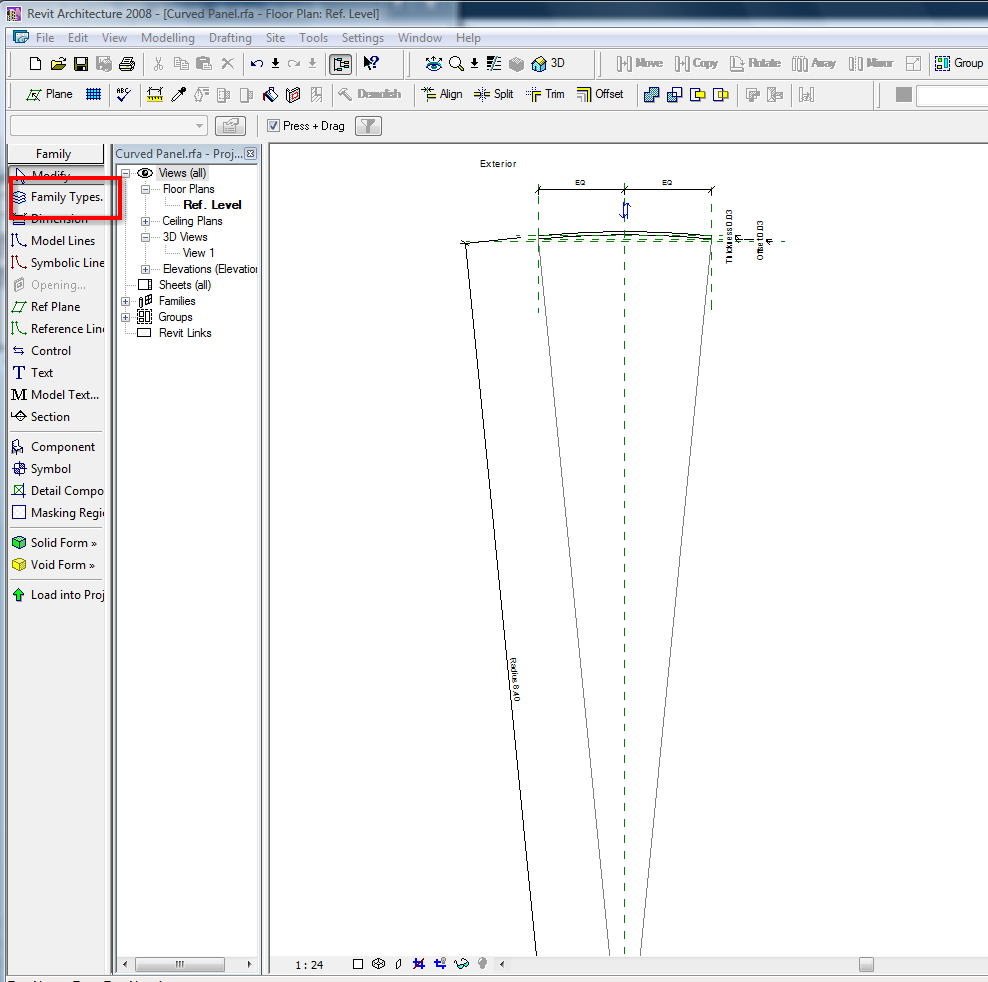Open the type selector dropdown
Viewport: 988px width, 982px height.
[200, 126]
